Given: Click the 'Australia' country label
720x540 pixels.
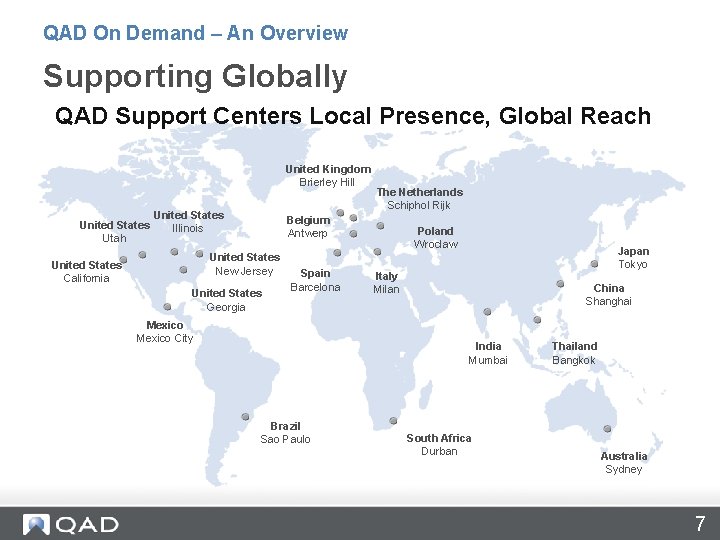Looking at the screenshot, I should tap(624, 456).
